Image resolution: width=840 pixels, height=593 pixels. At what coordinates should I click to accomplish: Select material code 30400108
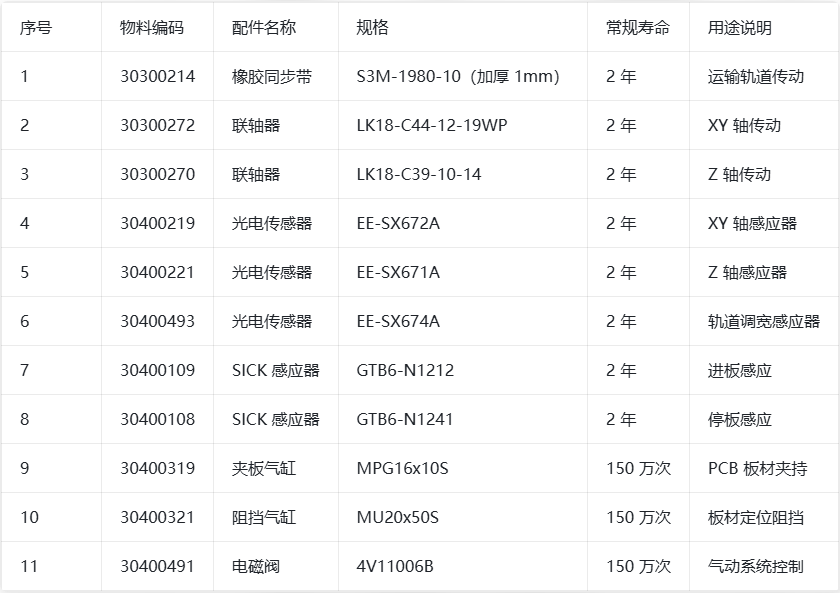coord(158,419)
